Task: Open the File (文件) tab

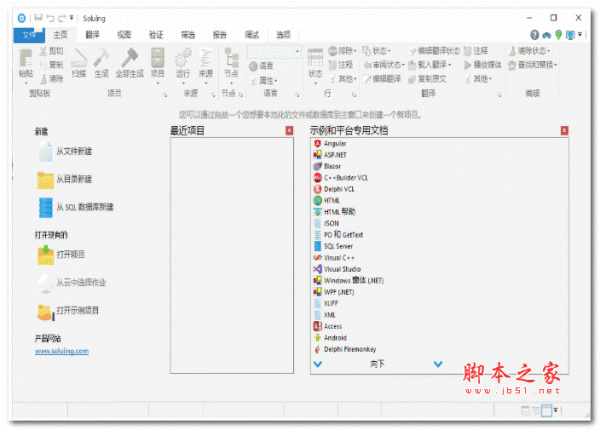Action: click(29, 35)
